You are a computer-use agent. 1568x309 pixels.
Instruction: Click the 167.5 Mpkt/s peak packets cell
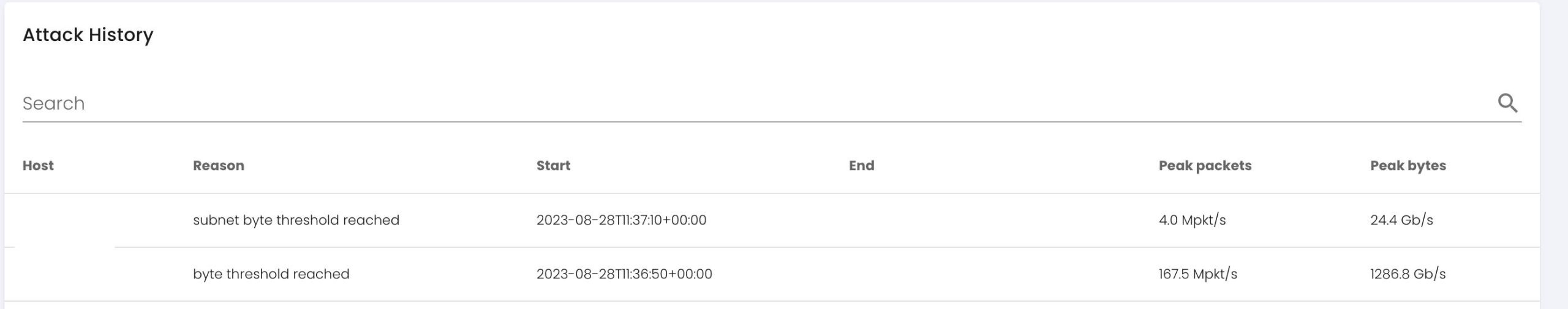(x=1197, y=274)
